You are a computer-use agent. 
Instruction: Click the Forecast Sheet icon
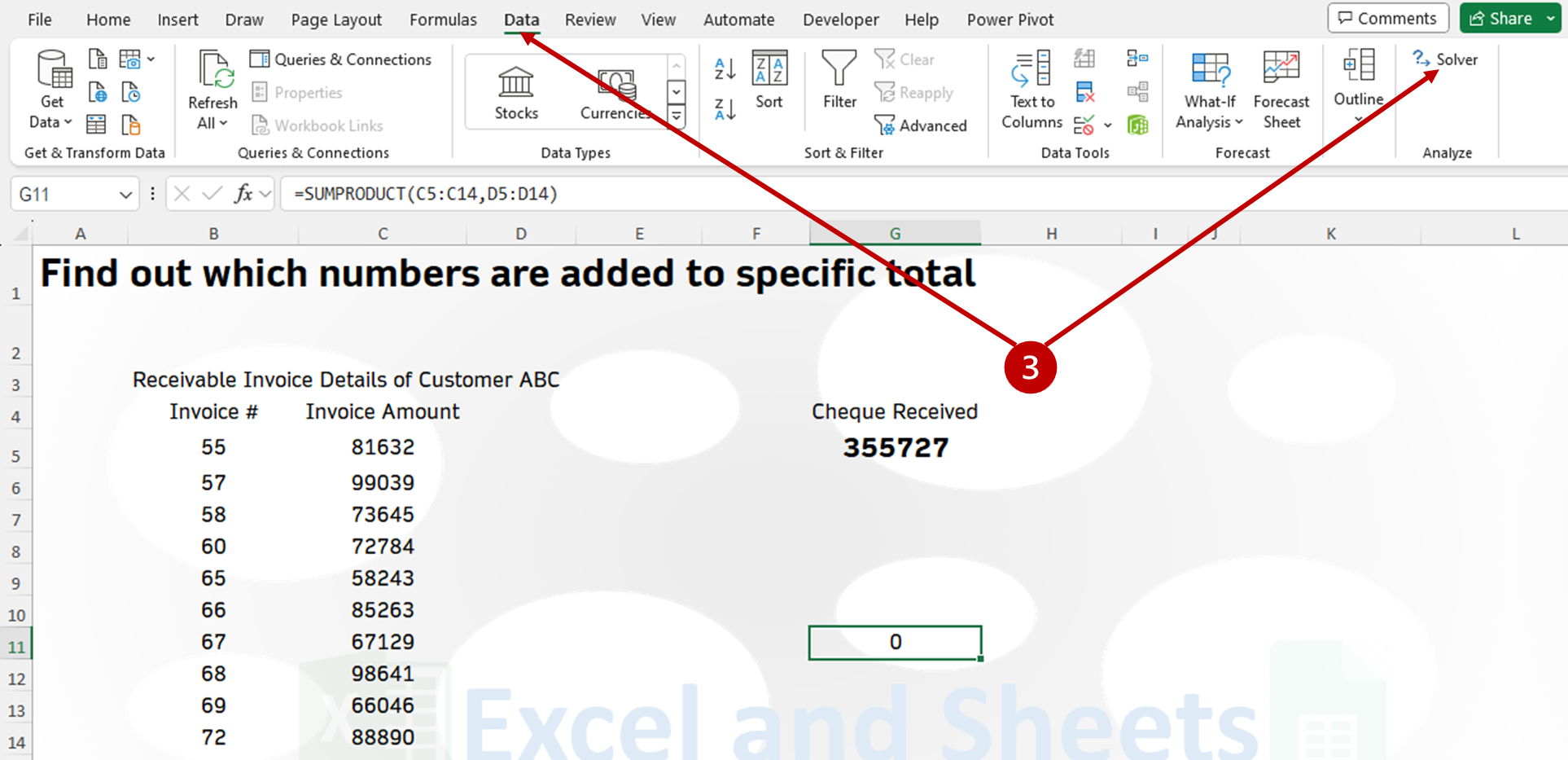pos(1281,90)
